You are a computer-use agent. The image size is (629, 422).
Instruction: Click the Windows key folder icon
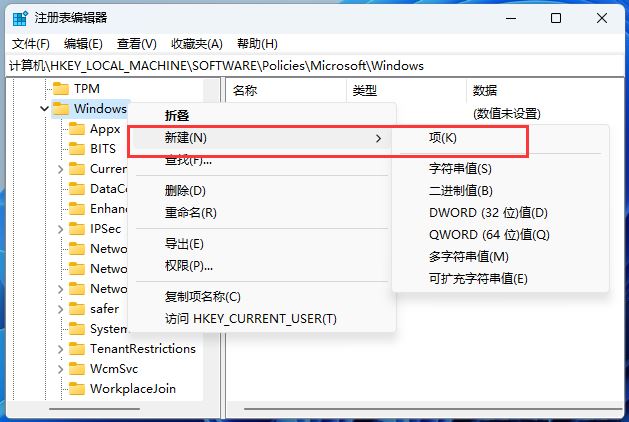coord(60,109)
